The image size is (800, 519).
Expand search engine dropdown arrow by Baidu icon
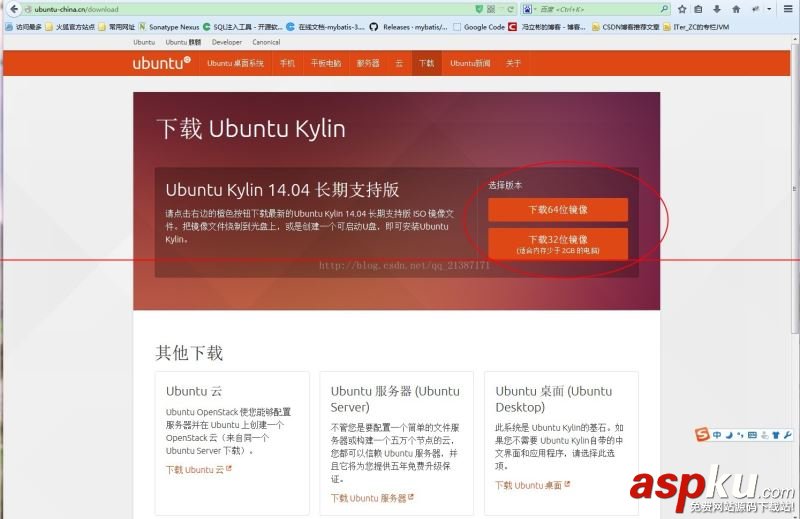[x=536, y=9]
